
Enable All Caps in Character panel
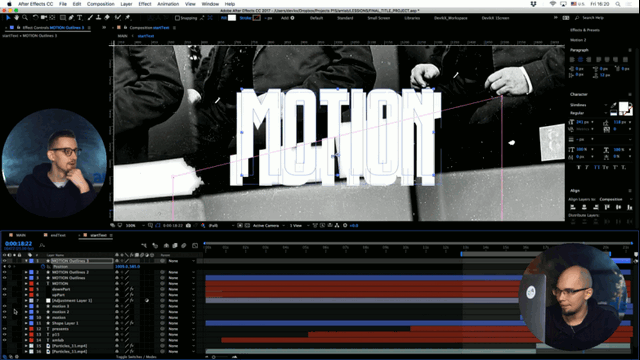(x=597, y=167)
